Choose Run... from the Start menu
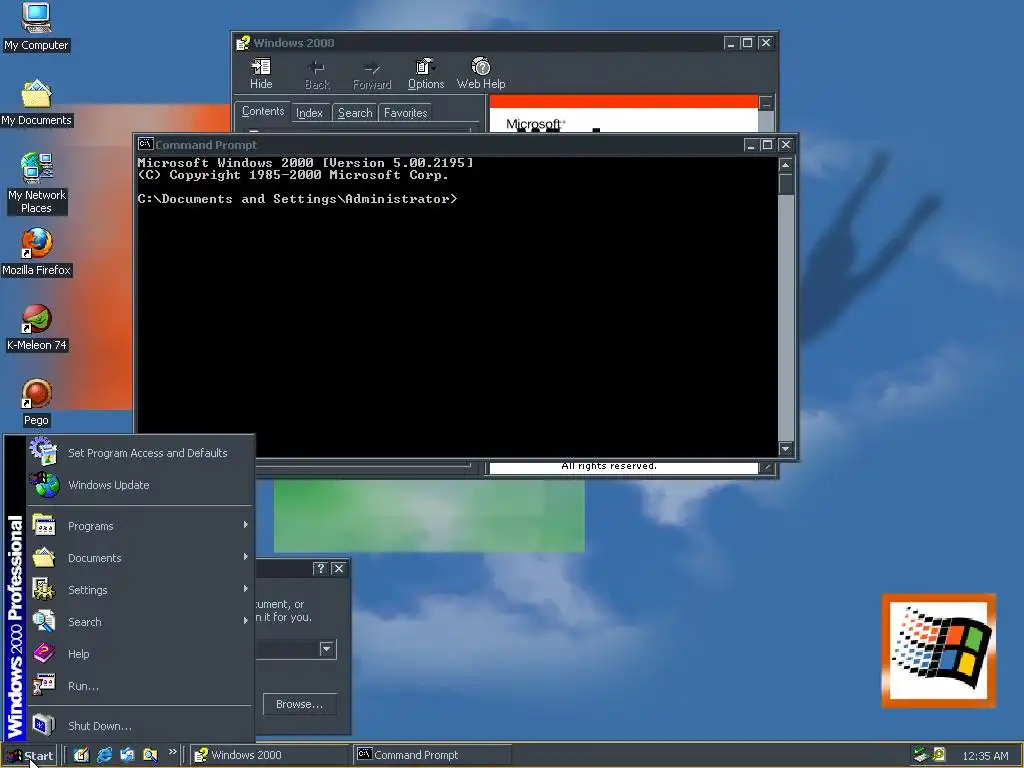 pos(140,686)
